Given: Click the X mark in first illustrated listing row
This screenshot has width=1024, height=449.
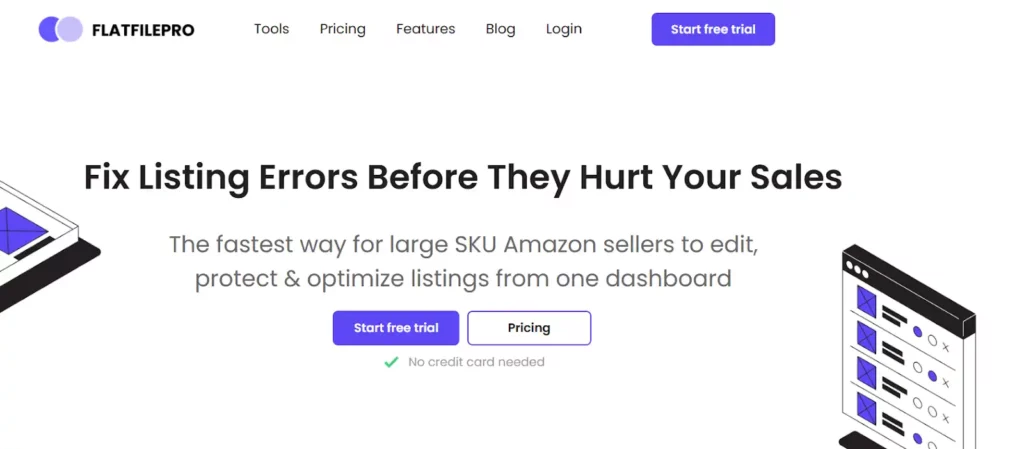Looking at the screenshot, I should point(946,347).
